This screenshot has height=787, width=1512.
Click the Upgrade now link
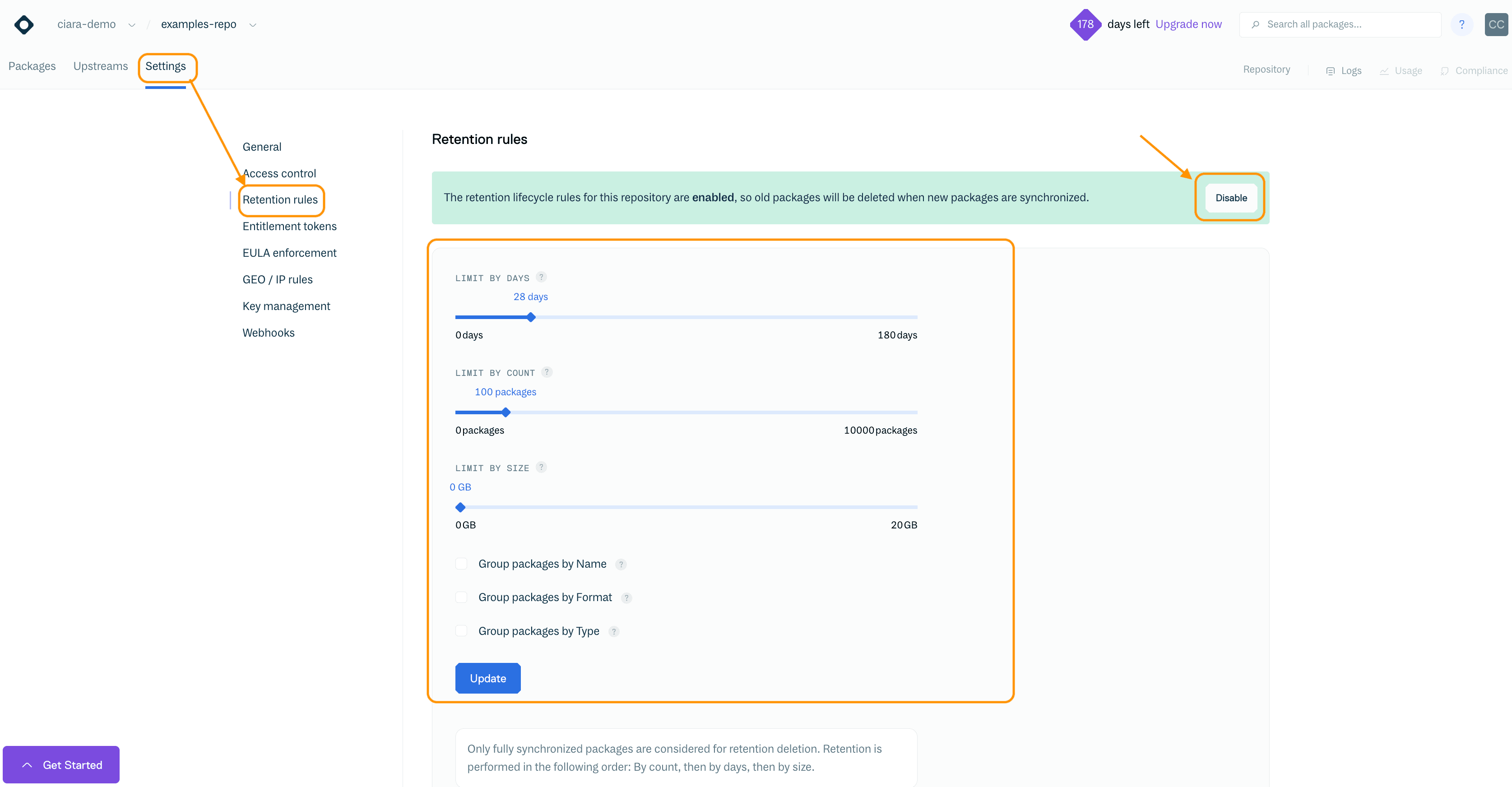pos(1188,24)
